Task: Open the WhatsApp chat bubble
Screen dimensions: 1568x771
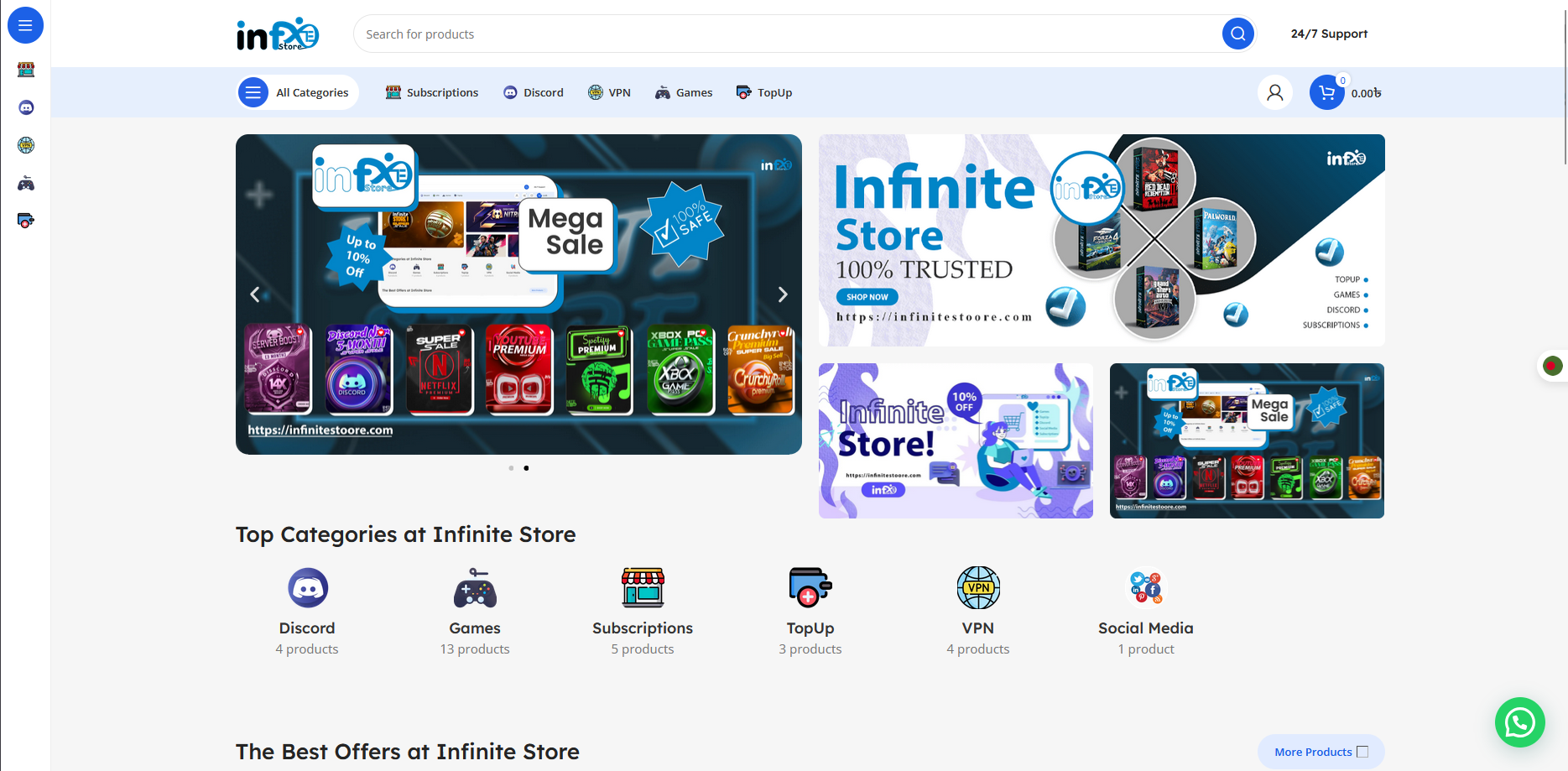Action: coord(1519,722)
